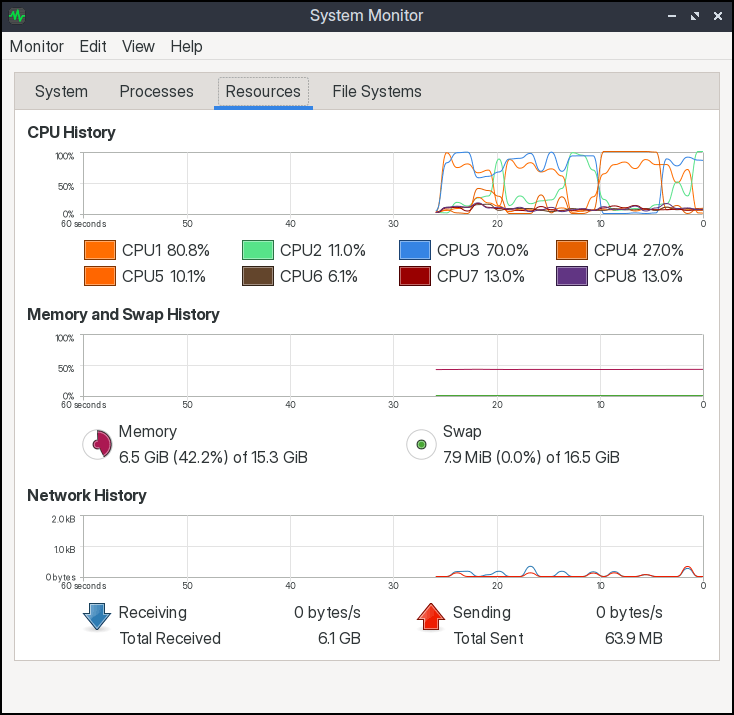Change the CPU7 dark red swatch
Viewport: 734px width, 715px height.
coord(415,276)
